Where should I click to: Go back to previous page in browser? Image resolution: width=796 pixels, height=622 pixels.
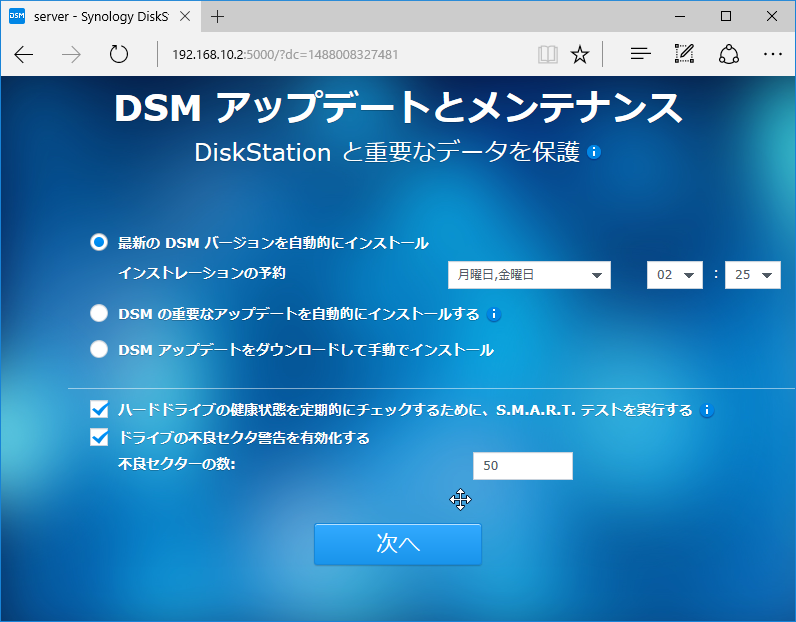click(23, 54)
